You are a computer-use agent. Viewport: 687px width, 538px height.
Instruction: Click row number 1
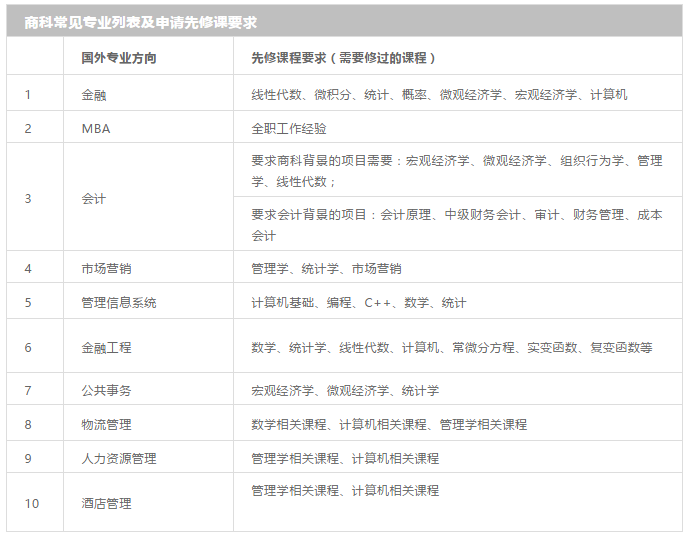(x=28, y=94)
